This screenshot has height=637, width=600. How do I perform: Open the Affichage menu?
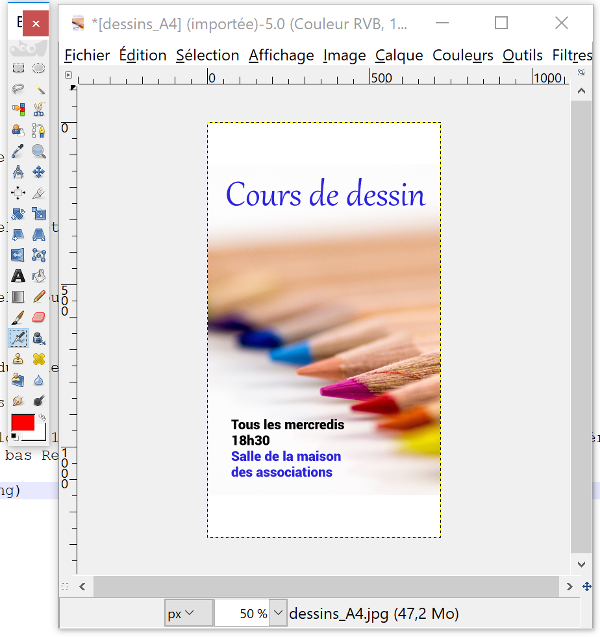point(281,55)
